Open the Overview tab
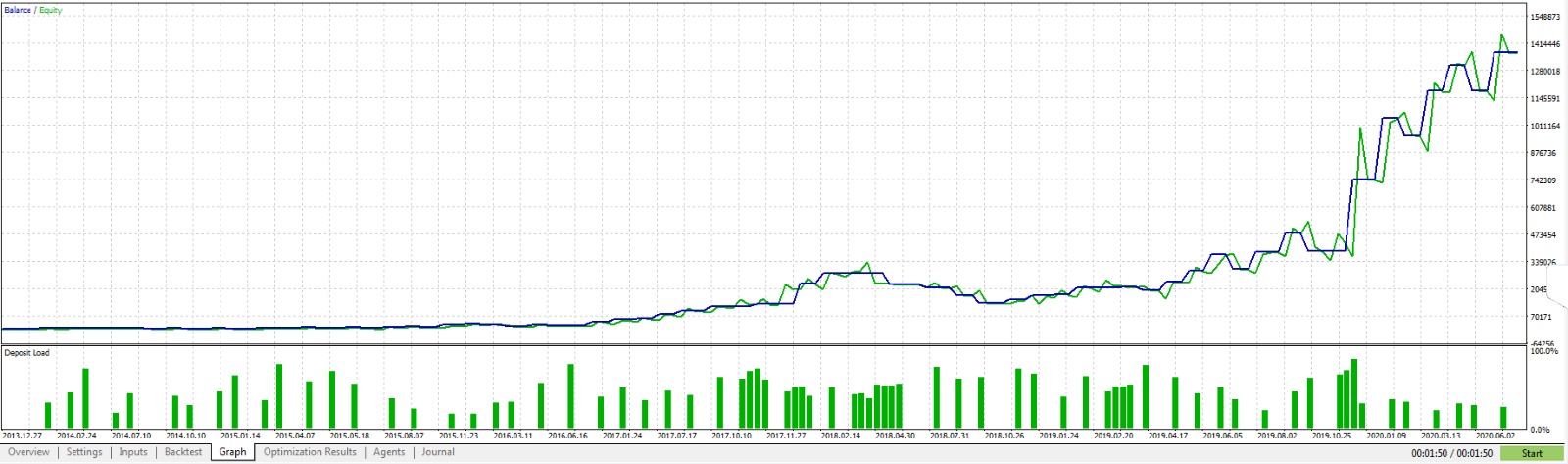The width and height of the screenshot is (1568, 464). tap(28, 452)
